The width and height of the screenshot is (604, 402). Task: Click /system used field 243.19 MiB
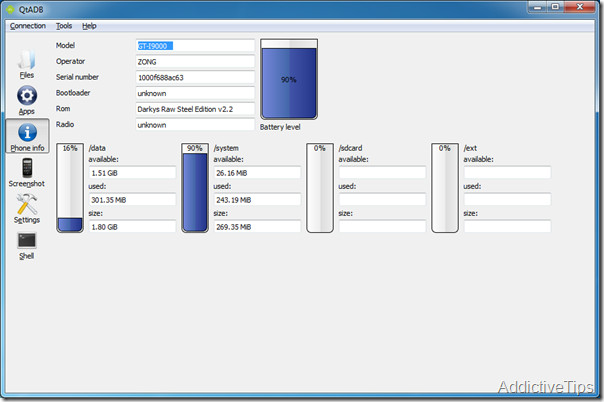[257, 200]
